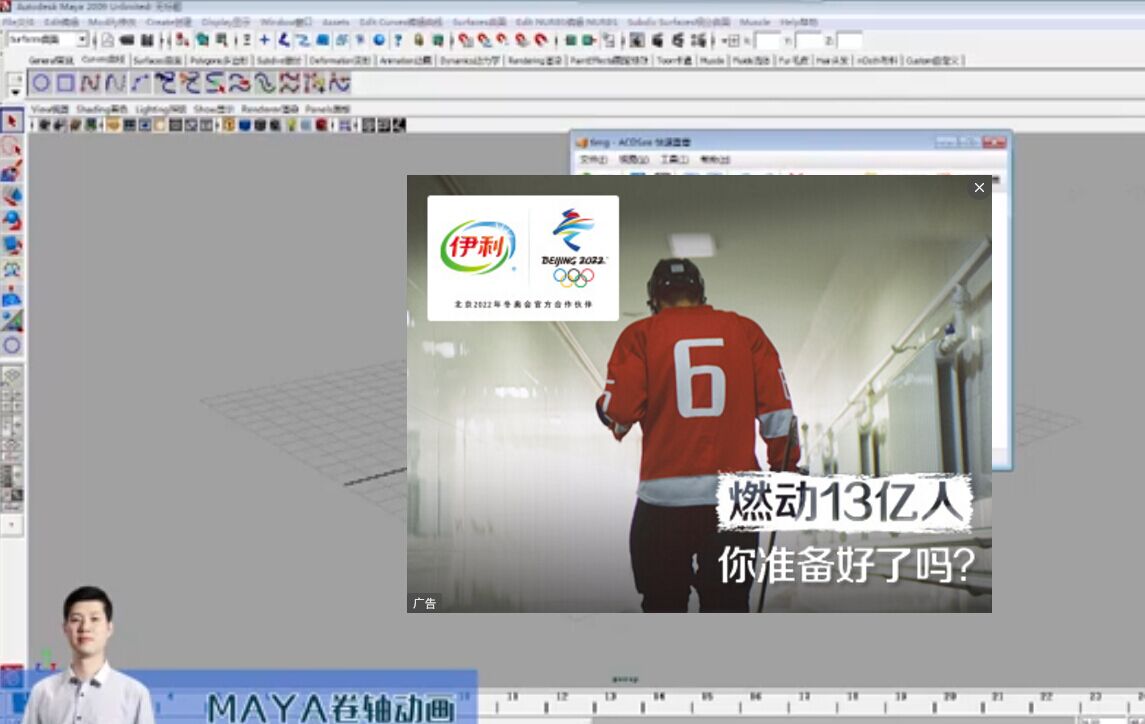Click the light bulb icon in panel toolbar
The image size is (1145, 724).
(292, 125)
